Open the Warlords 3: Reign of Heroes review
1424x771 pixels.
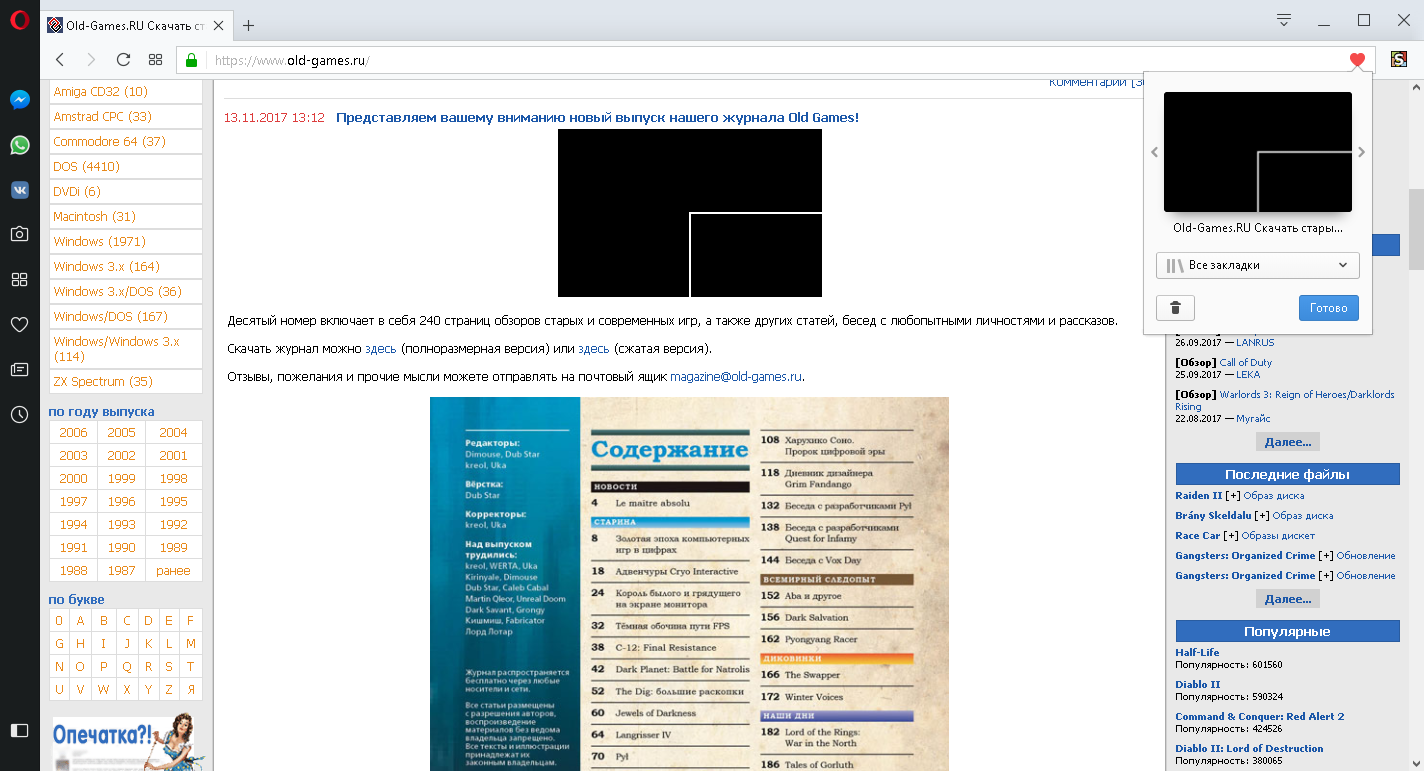pos(1285,400)
